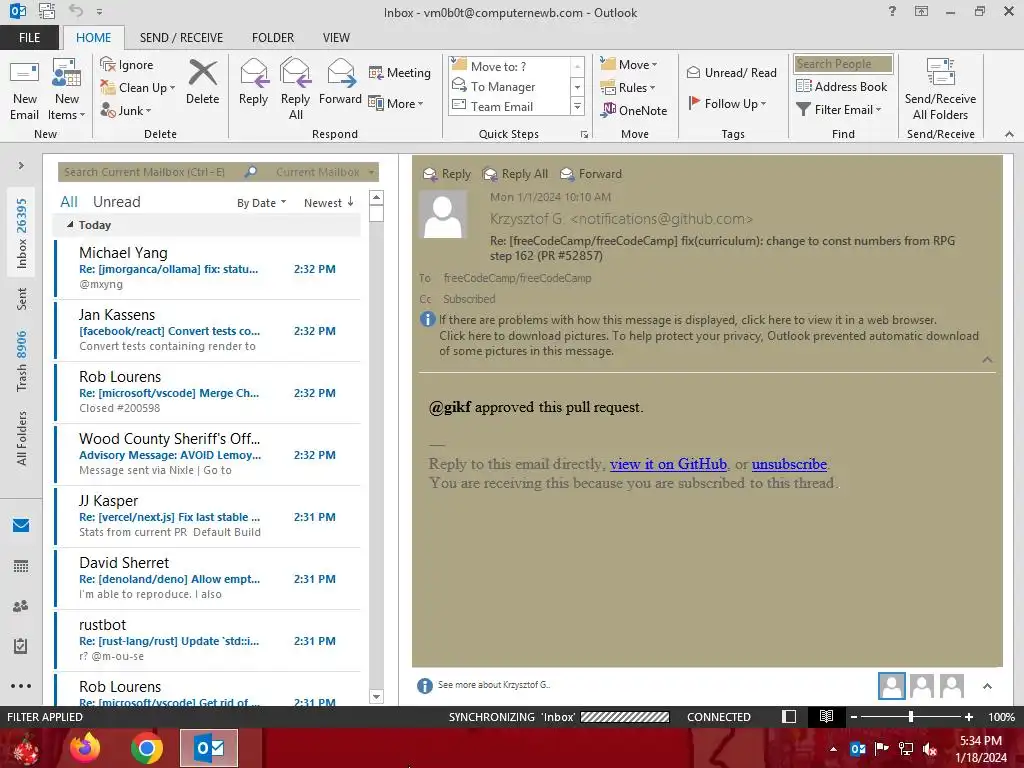Click Forward in the reading pane
Screen dimensions: 1024x768
tap(591, 174)
